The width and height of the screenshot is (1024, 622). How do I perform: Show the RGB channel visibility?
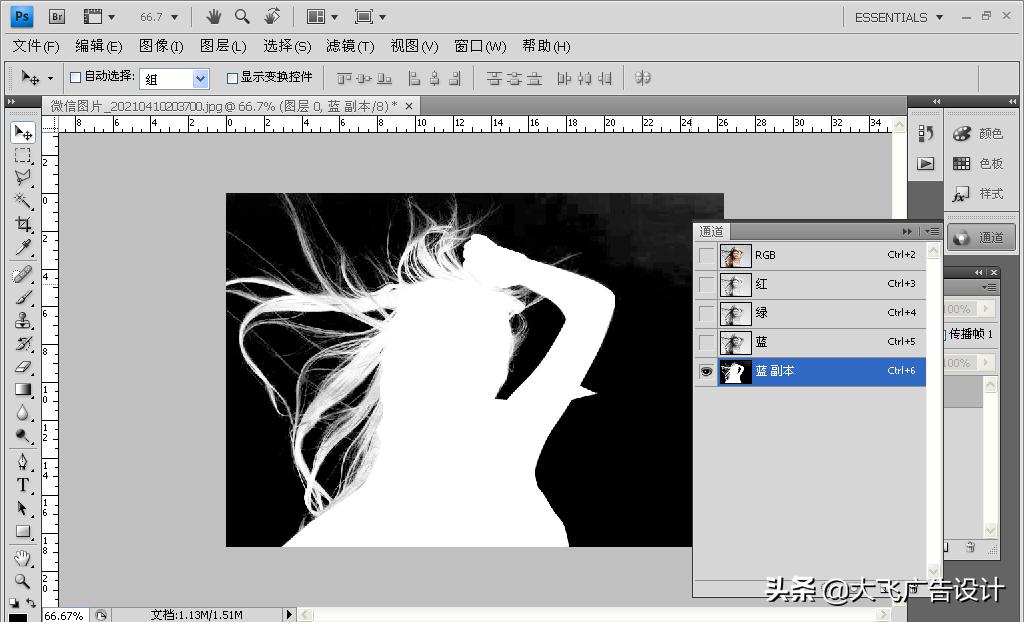707,256
